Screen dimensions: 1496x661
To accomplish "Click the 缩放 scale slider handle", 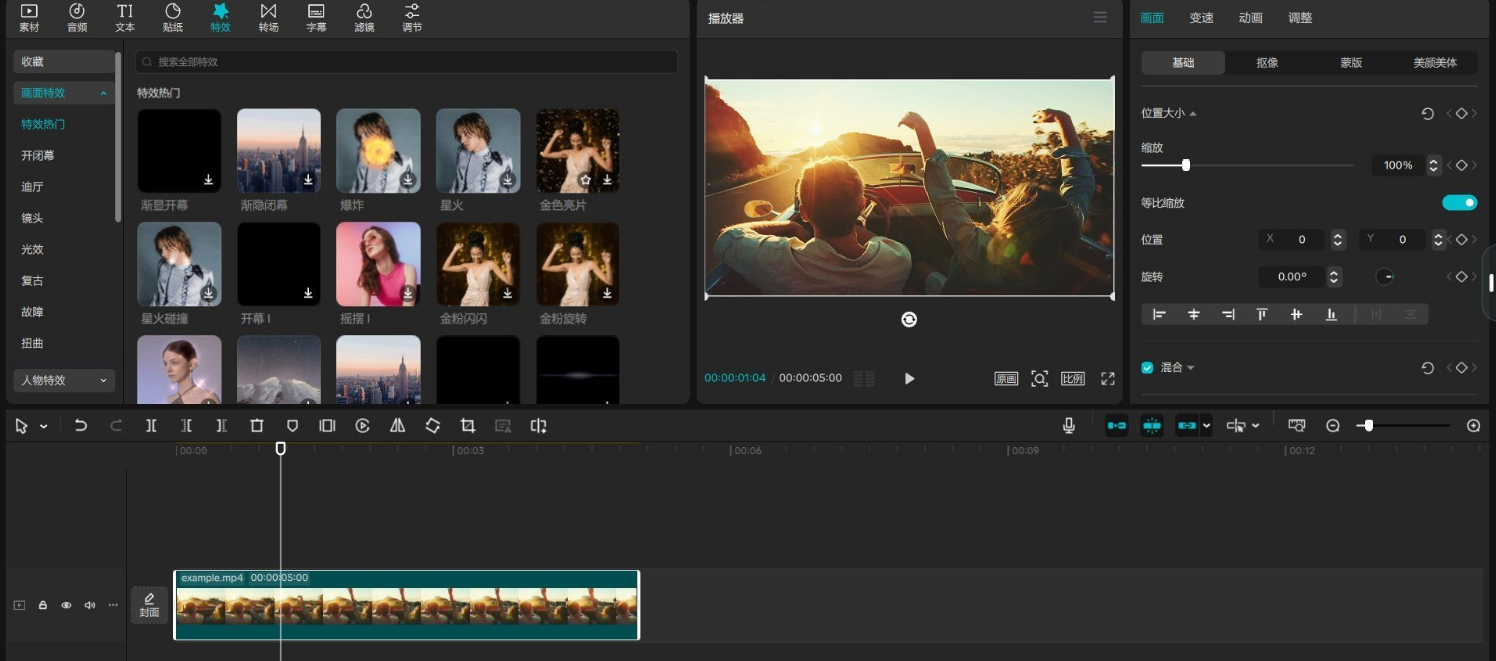I will click(1186, 165).
